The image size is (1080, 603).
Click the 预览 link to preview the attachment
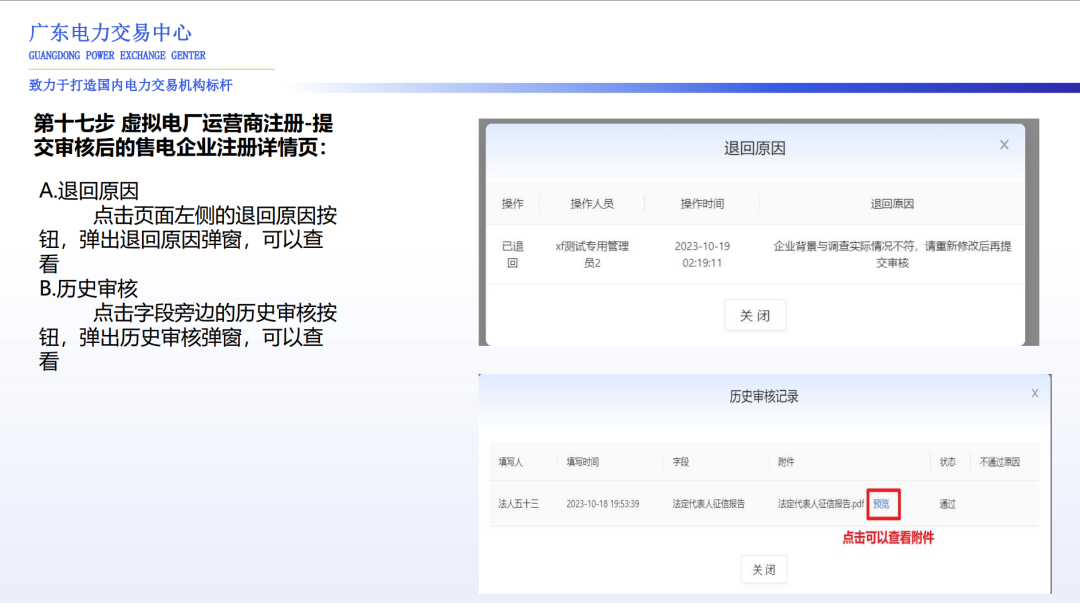tap(881, 504)
